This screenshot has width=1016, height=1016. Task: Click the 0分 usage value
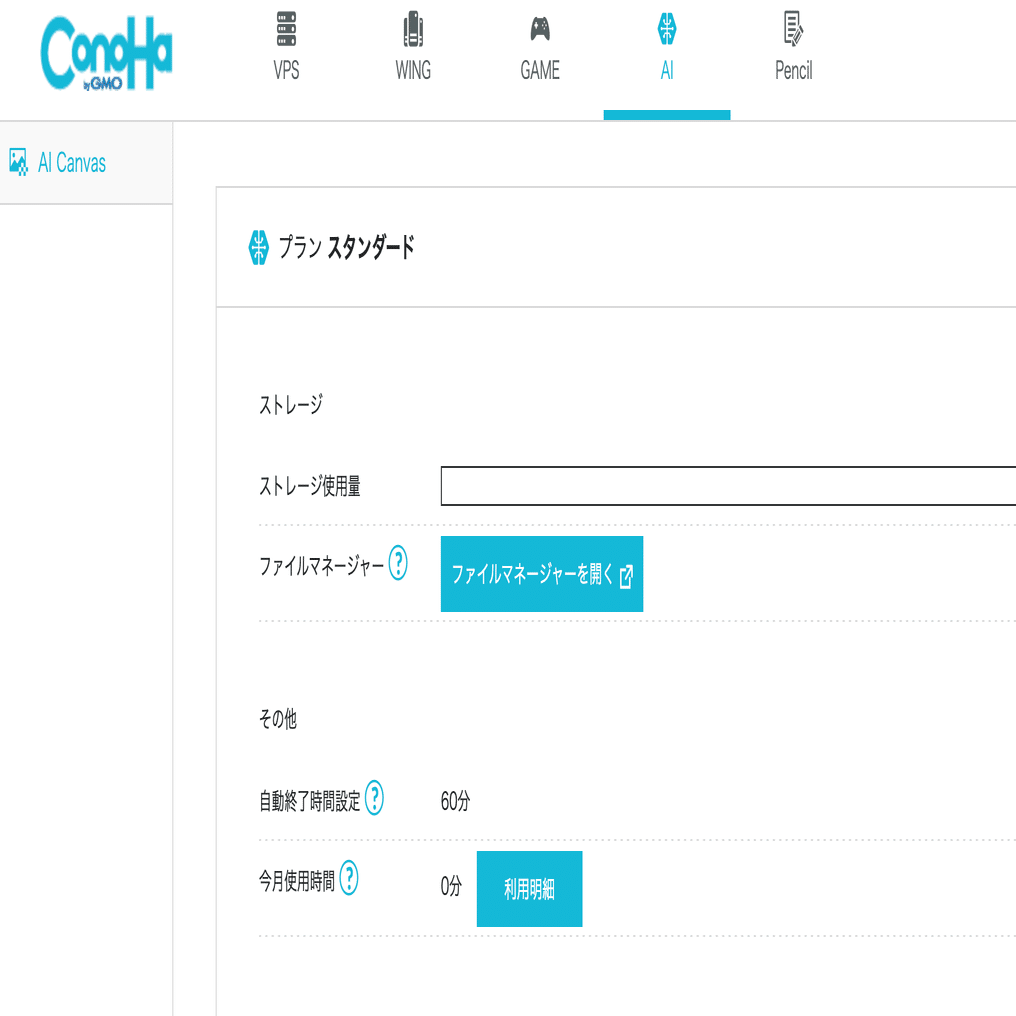451,886
